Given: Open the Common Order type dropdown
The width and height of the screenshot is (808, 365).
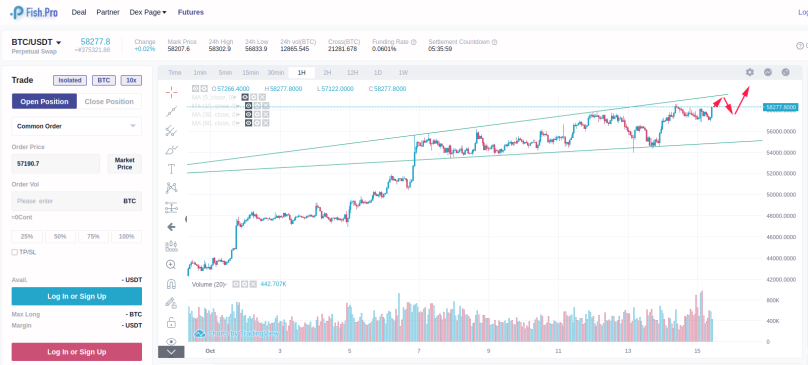Looking at the screenshot, I should pos(77,126).
